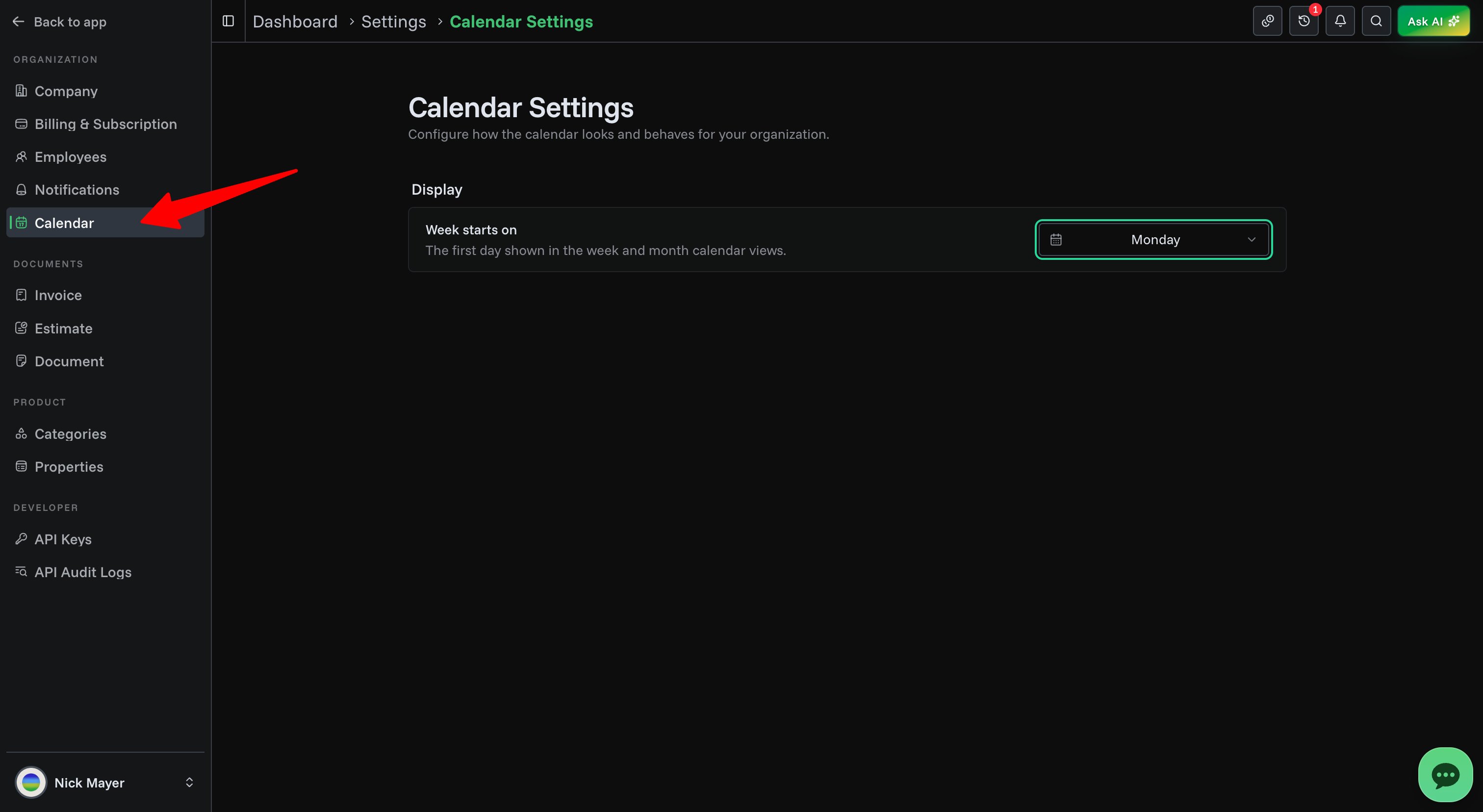
Task: Click 'The first day shown' description text
Action: point(606,251)
